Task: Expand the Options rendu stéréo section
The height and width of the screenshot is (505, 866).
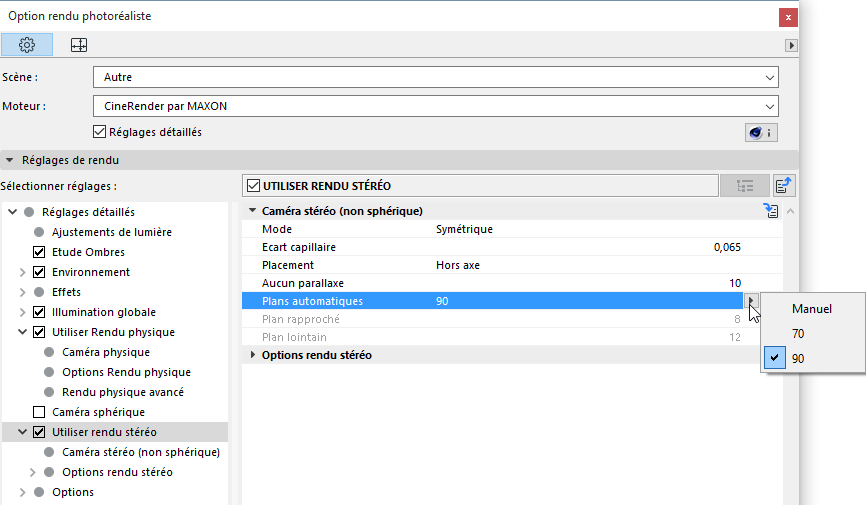Action: pos(252,355)
